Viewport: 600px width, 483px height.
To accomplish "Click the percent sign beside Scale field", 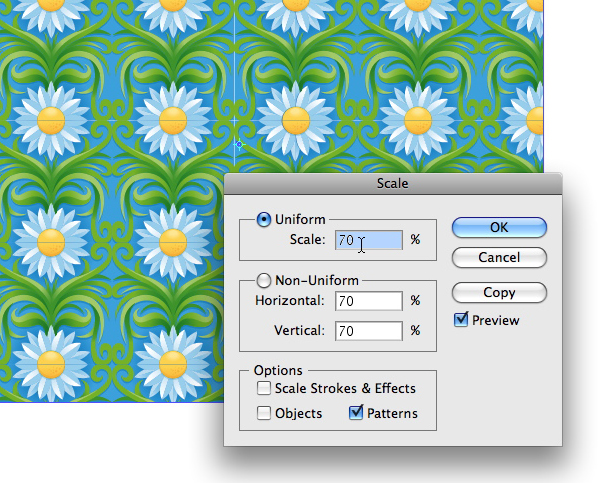I will tap(416, 240).
